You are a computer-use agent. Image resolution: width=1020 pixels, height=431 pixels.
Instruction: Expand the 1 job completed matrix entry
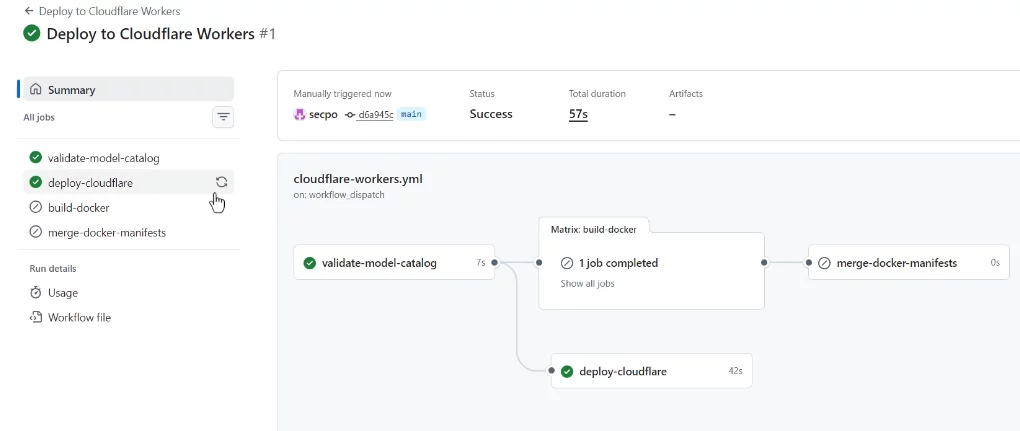pos(617,263)
